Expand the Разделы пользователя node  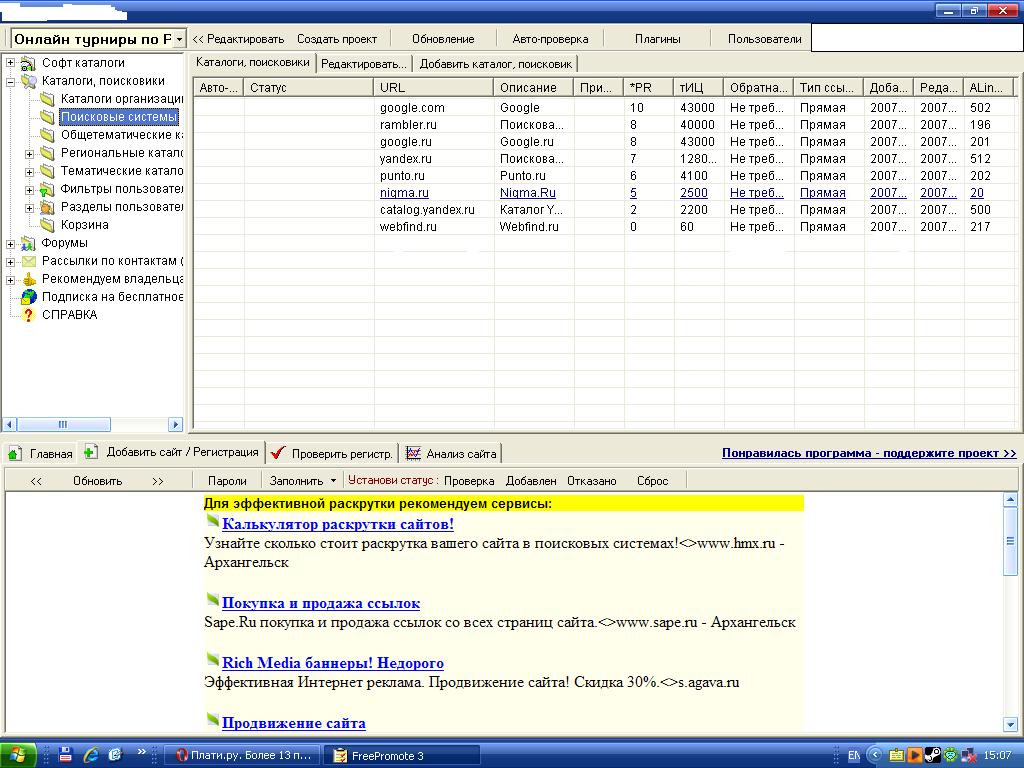29,208
